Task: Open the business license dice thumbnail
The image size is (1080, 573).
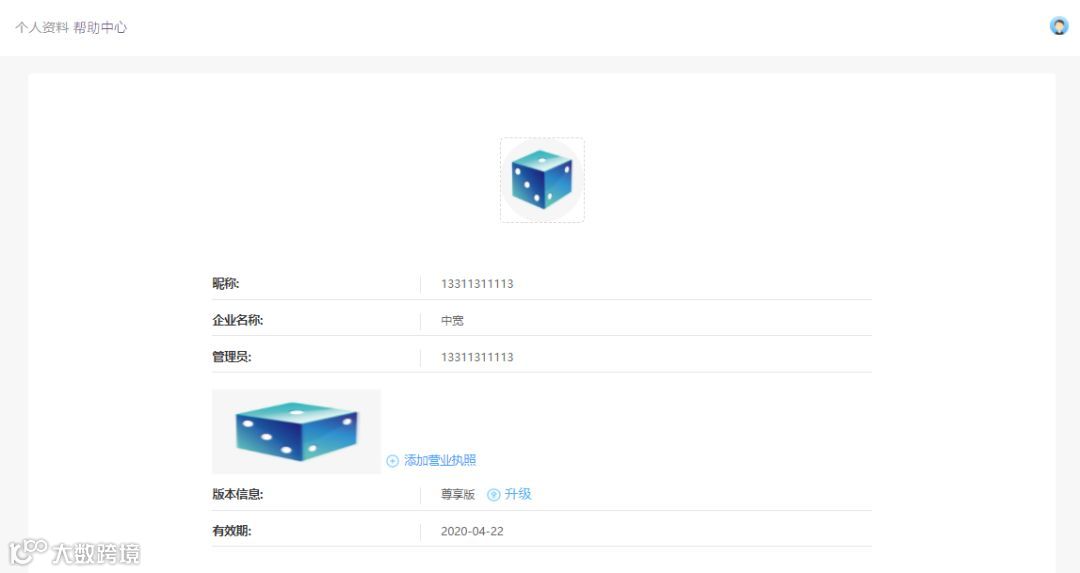Action: click(x=296, y=431)
